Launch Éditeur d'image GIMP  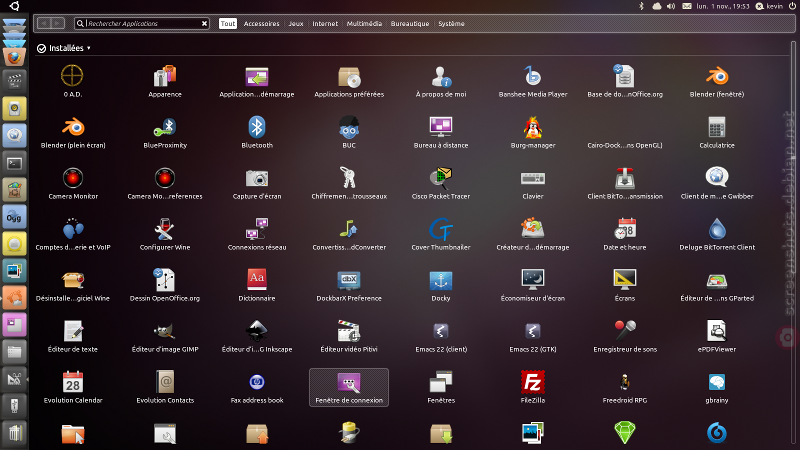pos(165,331)
